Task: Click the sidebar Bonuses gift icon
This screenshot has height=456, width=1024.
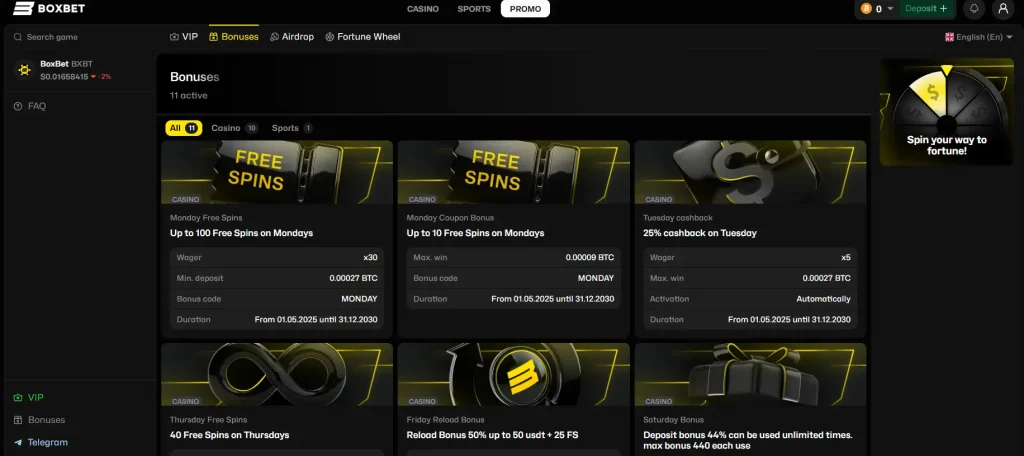Action: (18, 420)
